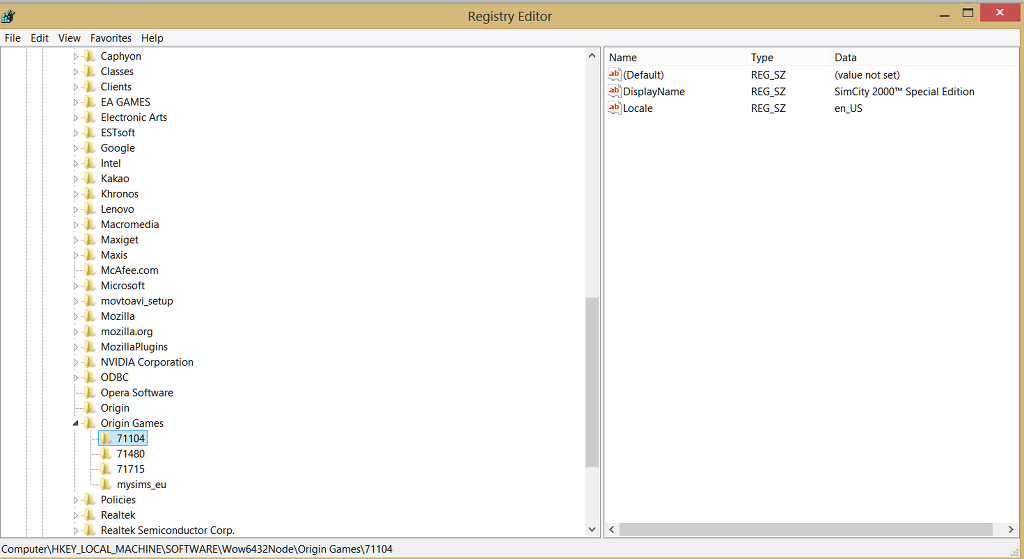This screenshot has height=559, width=1024.
Task: Expand the MozillaPlugins key
Action: [76, 347]
